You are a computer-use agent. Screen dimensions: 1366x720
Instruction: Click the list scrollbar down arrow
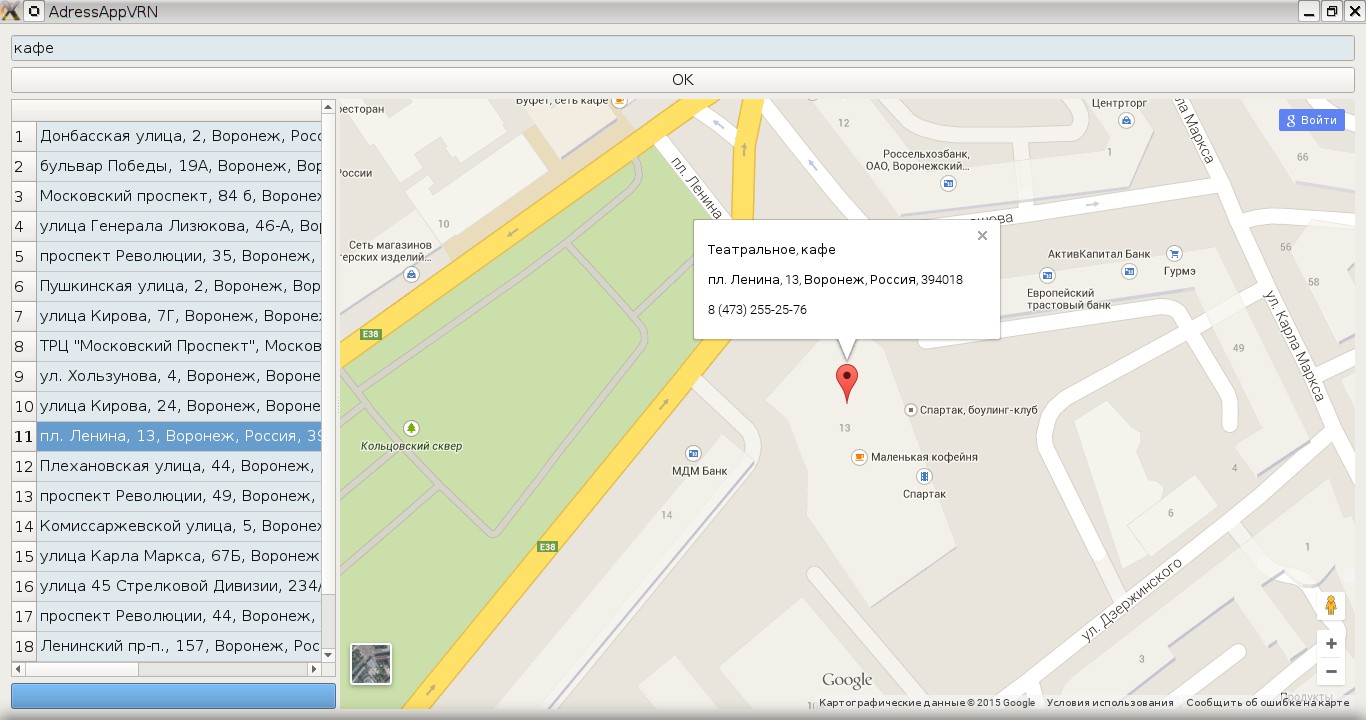click(328, 655)
